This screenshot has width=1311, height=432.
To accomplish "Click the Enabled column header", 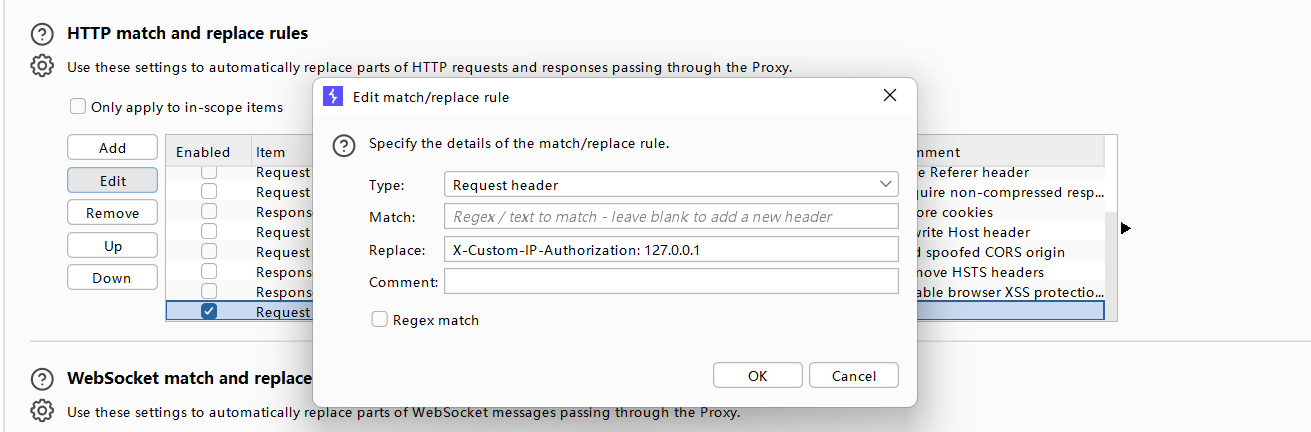I will point(203,152).
